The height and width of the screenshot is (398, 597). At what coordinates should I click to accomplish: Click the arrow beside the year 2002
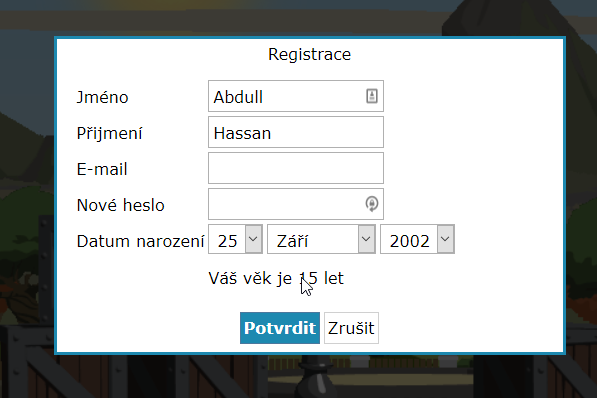(x=445, y=239)
